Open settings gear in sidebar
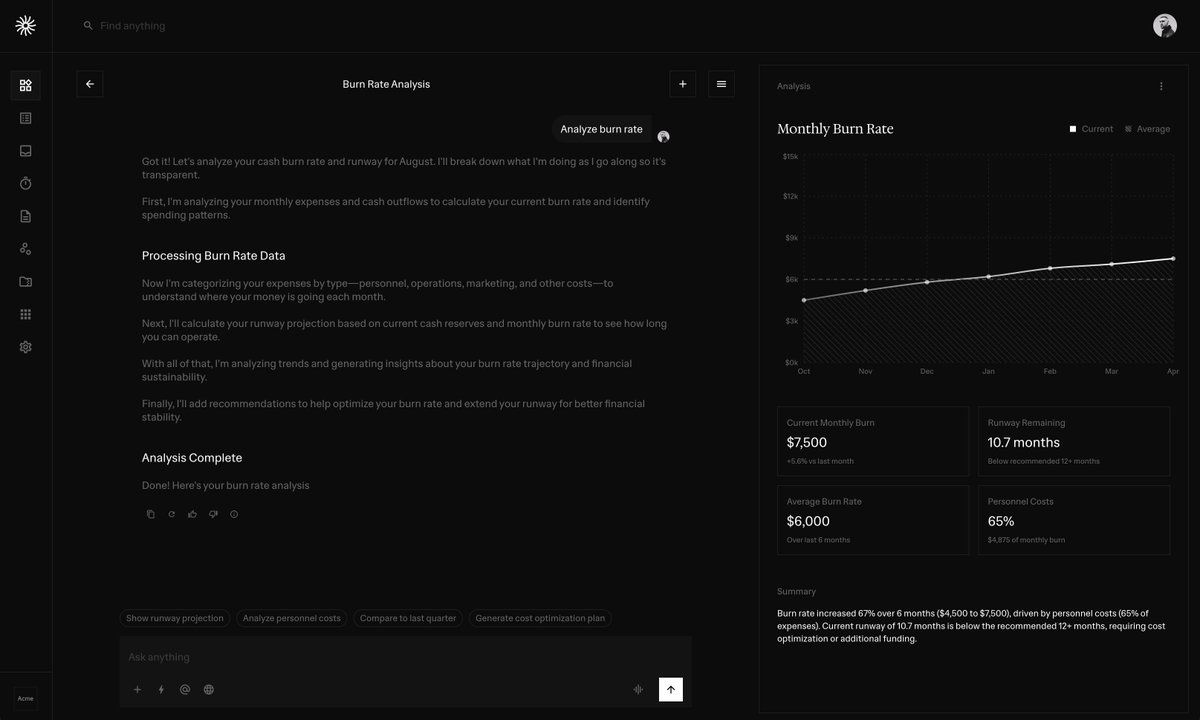The image size is (1200, 720). click(26, 347)
